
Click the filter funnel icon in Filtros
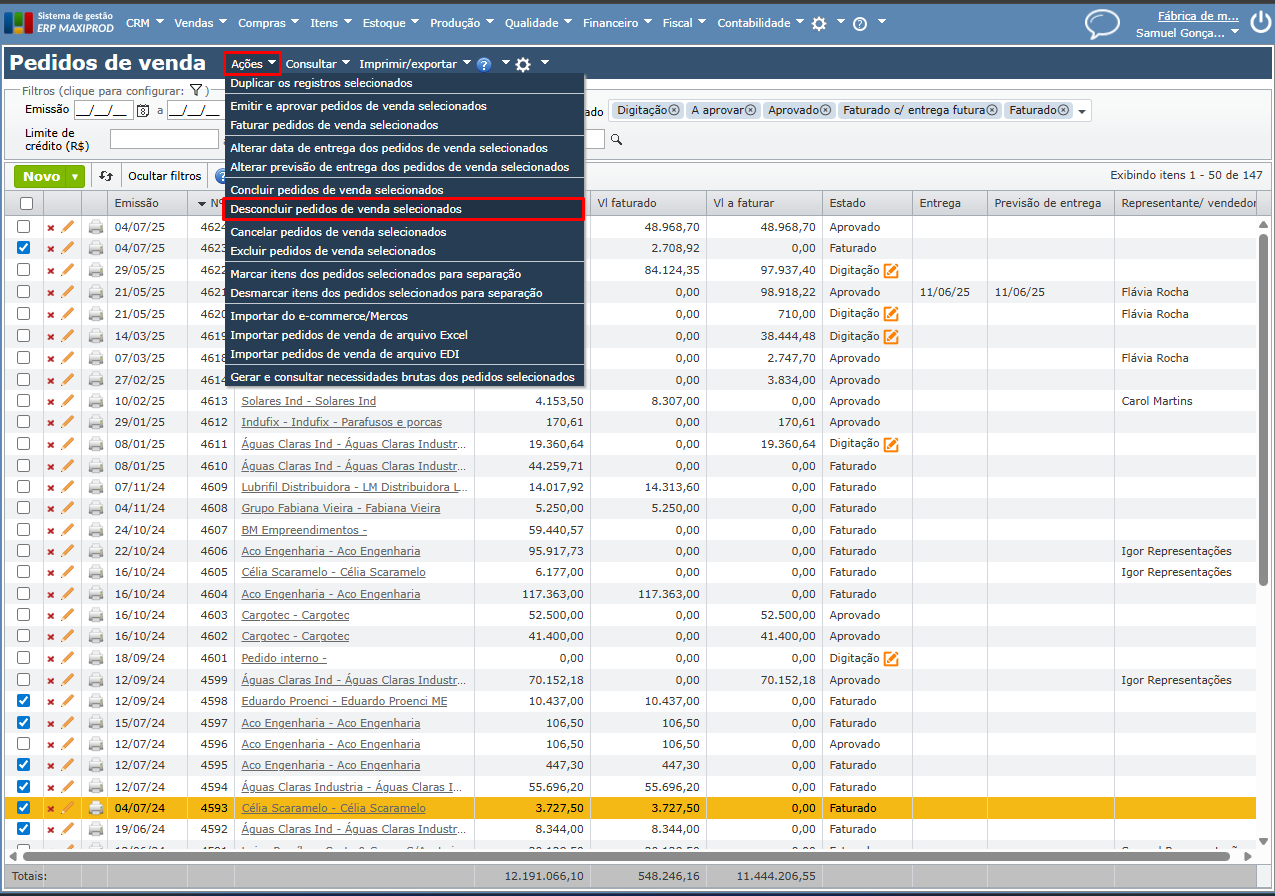197,90
